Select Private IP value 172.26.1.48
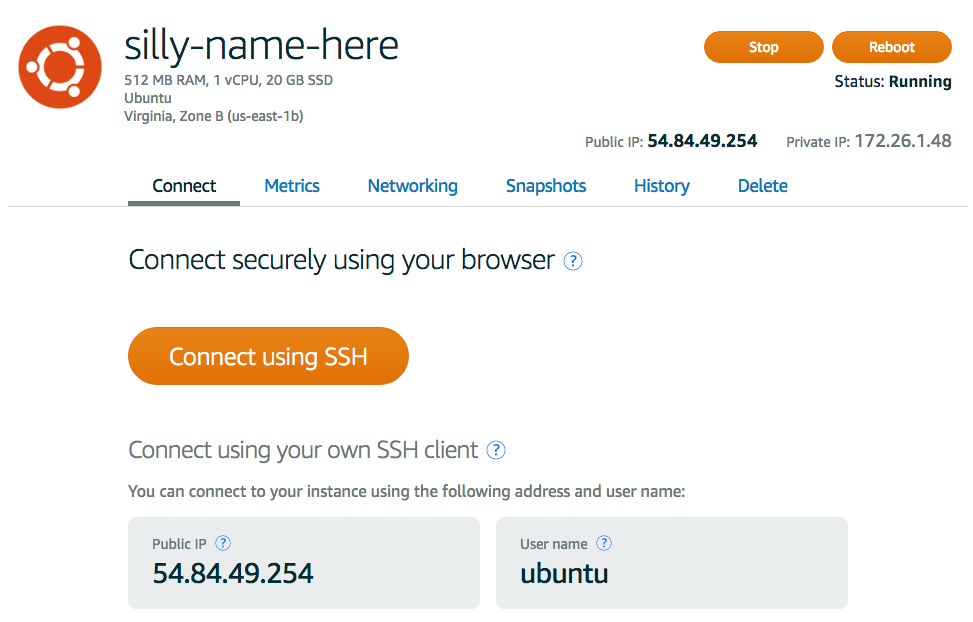Image resolution: width=973 pixels, height=622 pixels. [903, 142]
